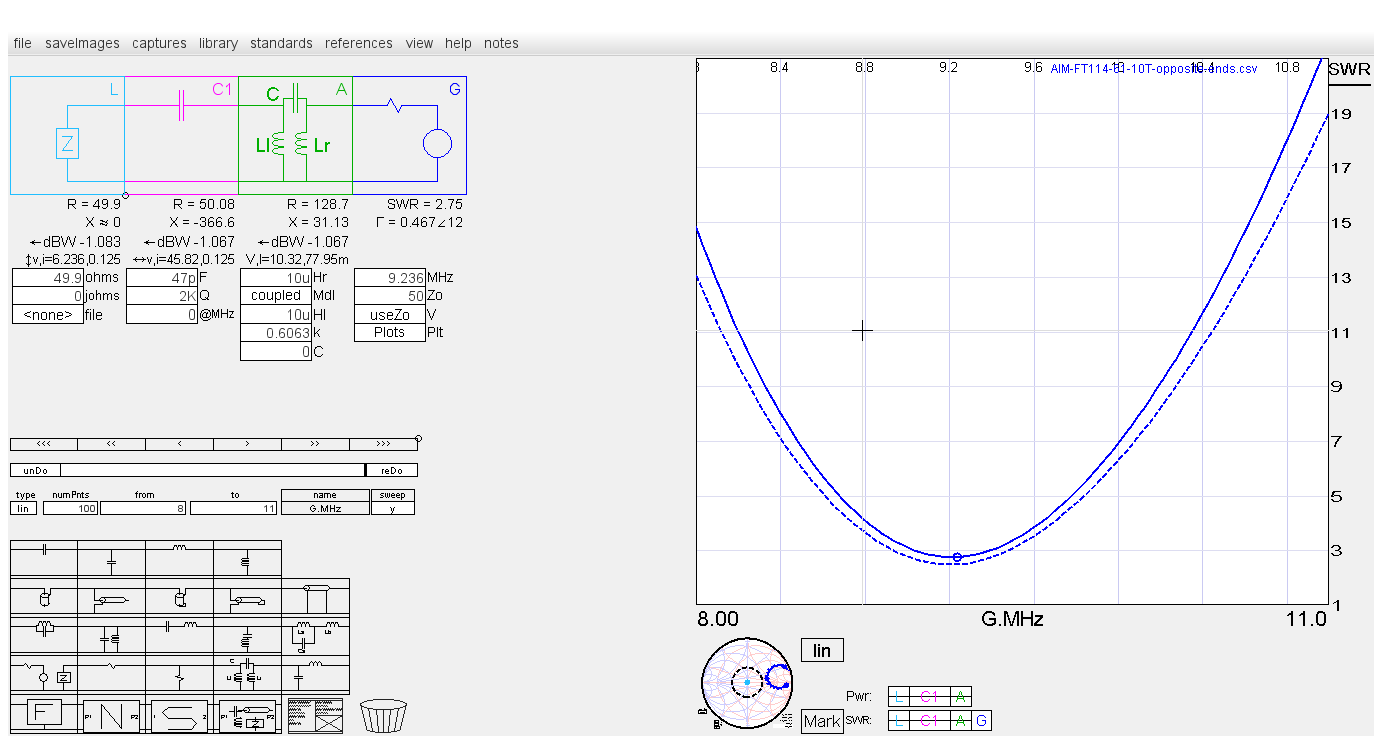Toggle C1 trace in Pwr row

929,696
